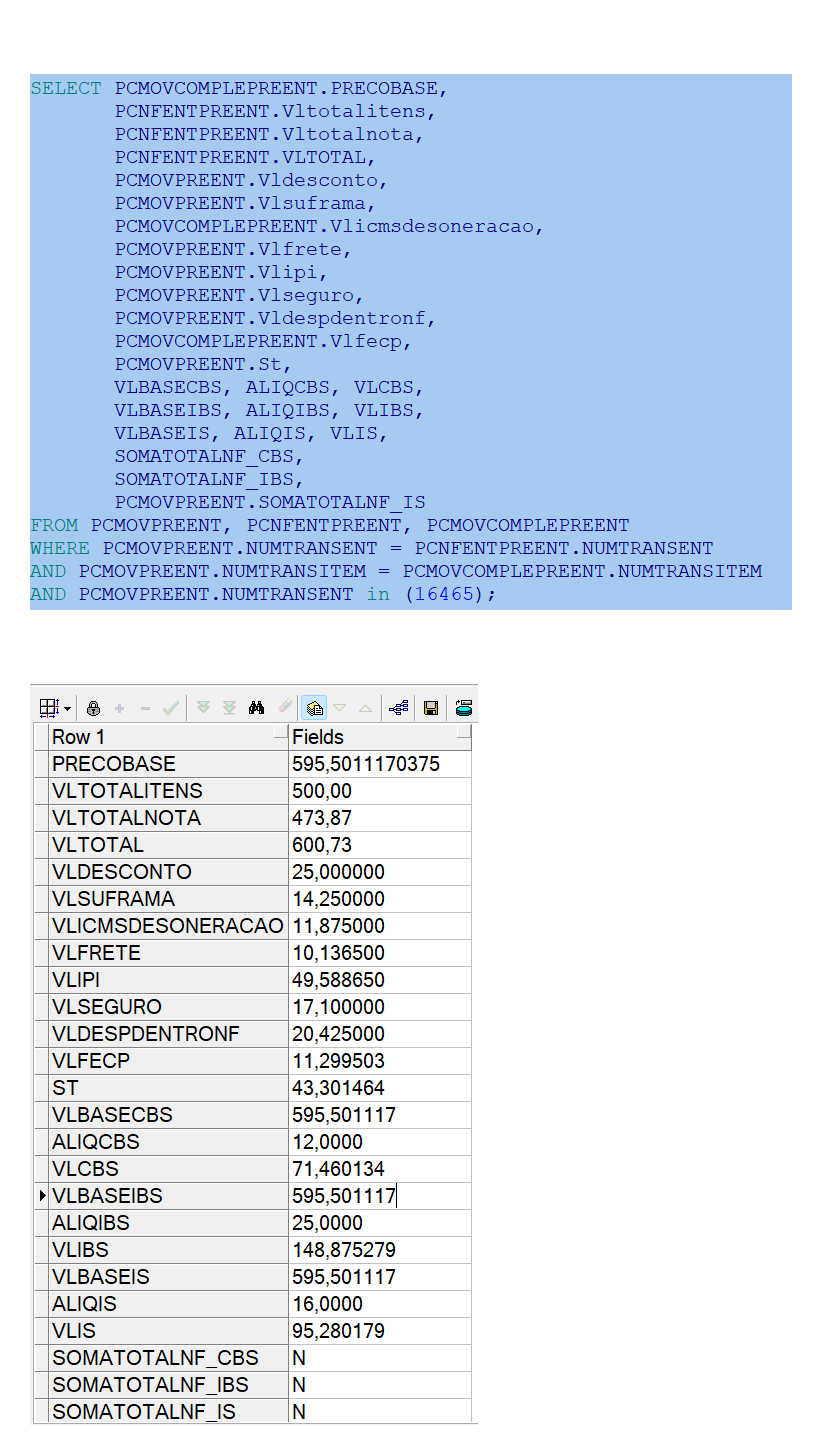Click the 'Fields' column header

380,737
